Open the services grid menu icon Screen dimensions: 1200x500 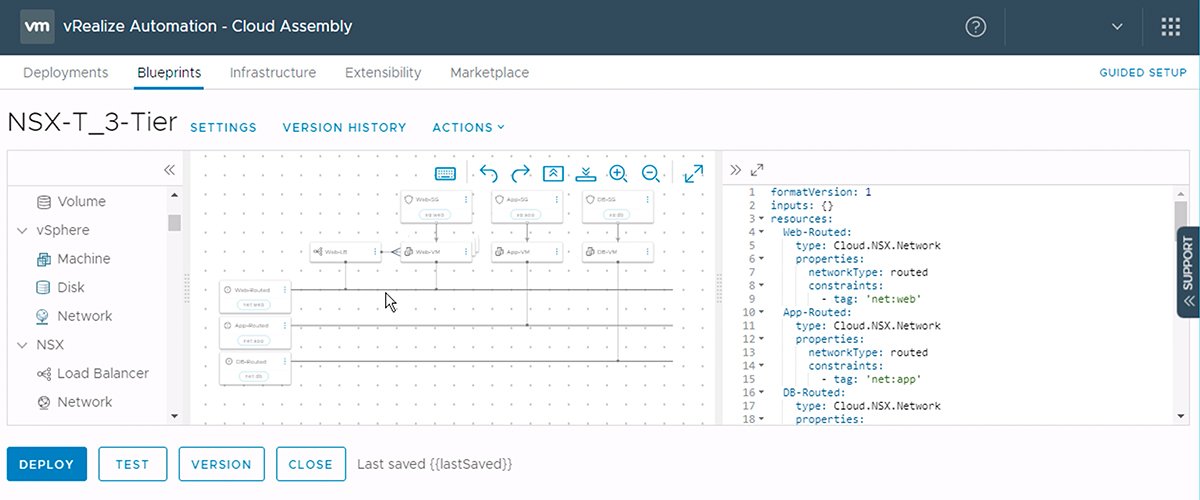1171,27
